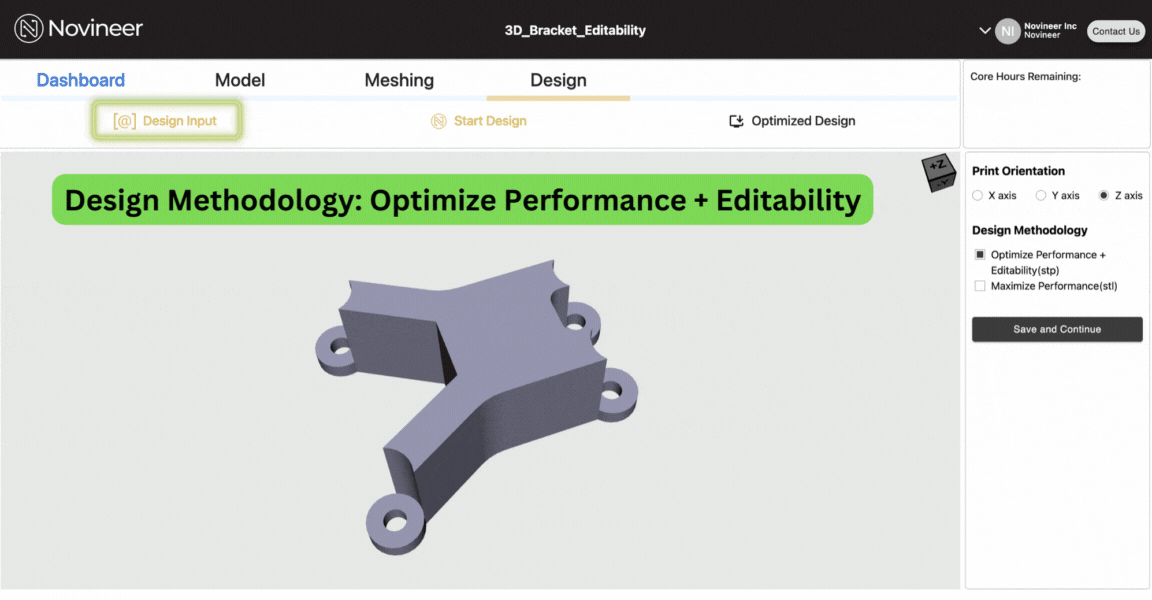Click the Contact Us button
The image size is (1152, 600).
pos(1115,31)
